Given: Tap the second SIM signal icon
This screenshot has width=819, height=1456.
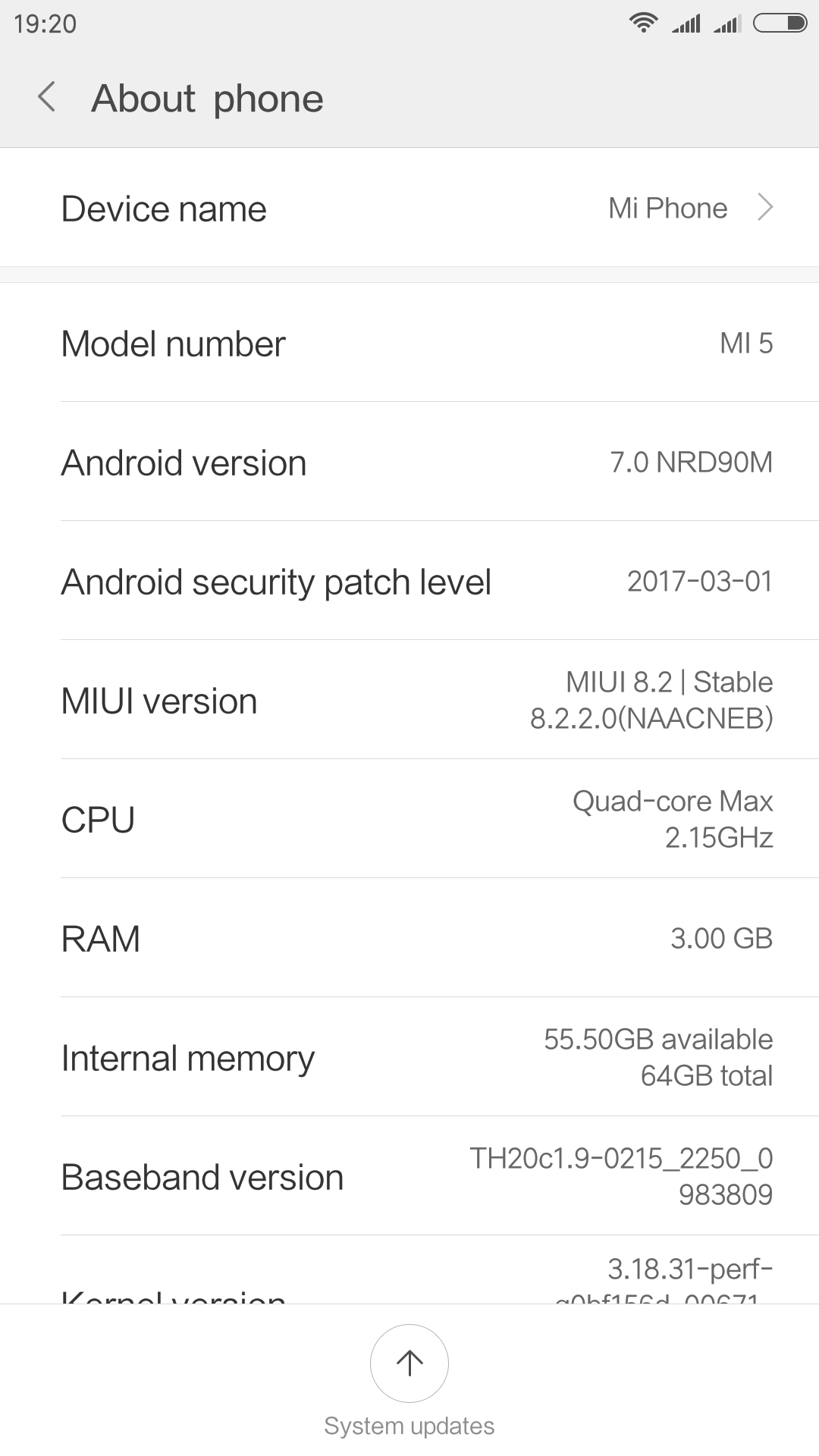Looking at the screenshot, I should (x=727, y=24).
